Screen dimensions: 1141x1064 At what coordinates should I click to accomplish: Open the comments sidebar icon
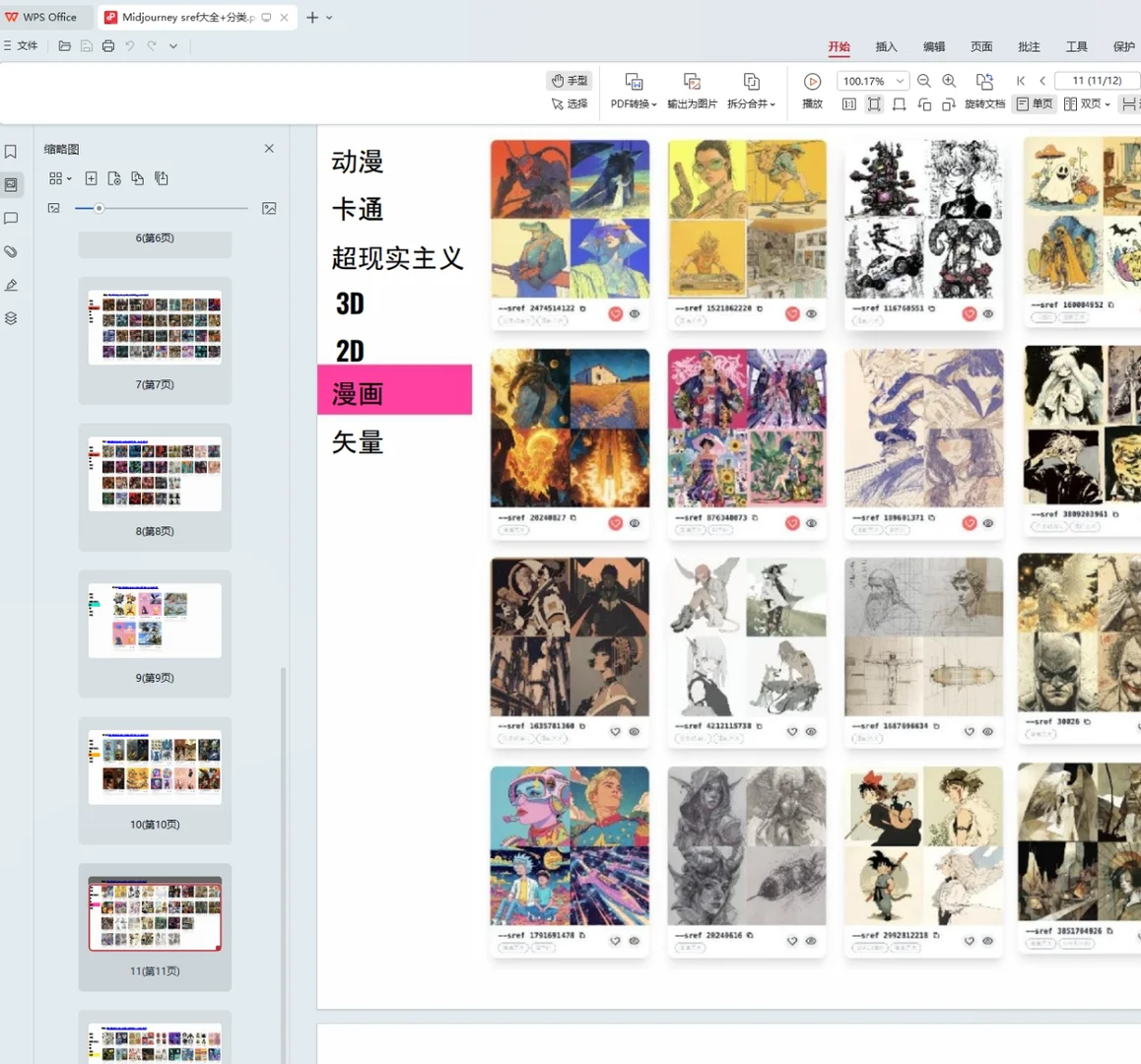11,219
